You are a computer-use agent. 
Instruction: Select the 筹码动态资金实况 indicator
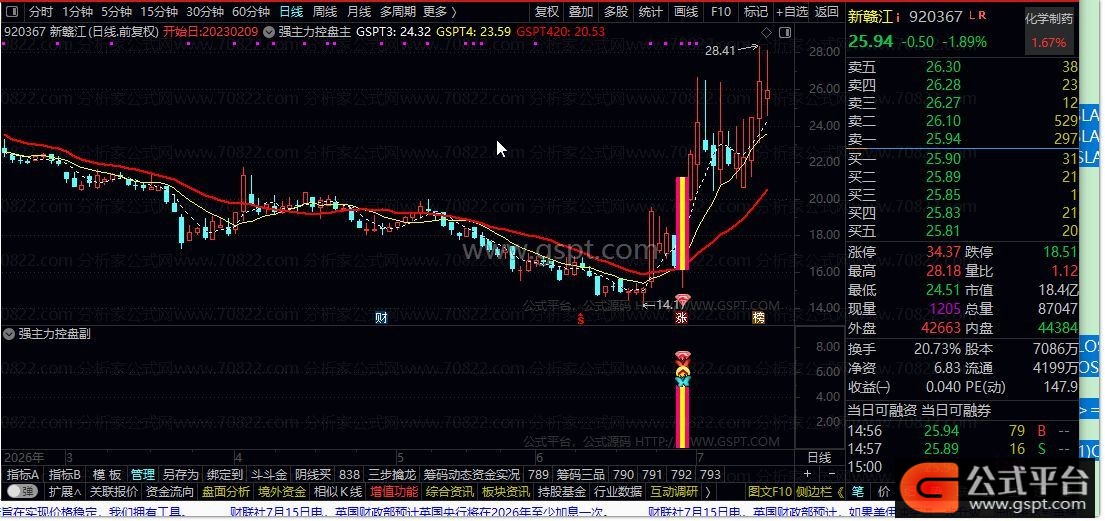pos(471,474)
